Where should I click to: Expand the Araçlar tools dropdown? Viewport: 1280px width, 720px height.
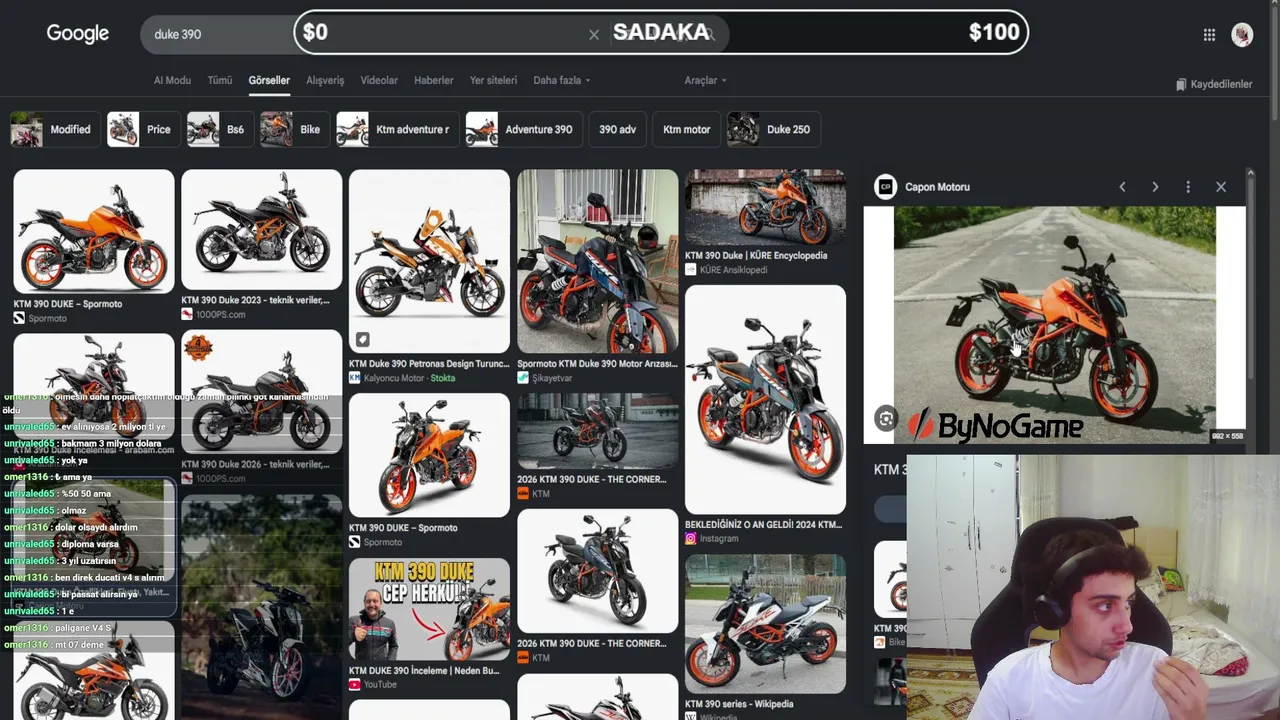(706, 80)
